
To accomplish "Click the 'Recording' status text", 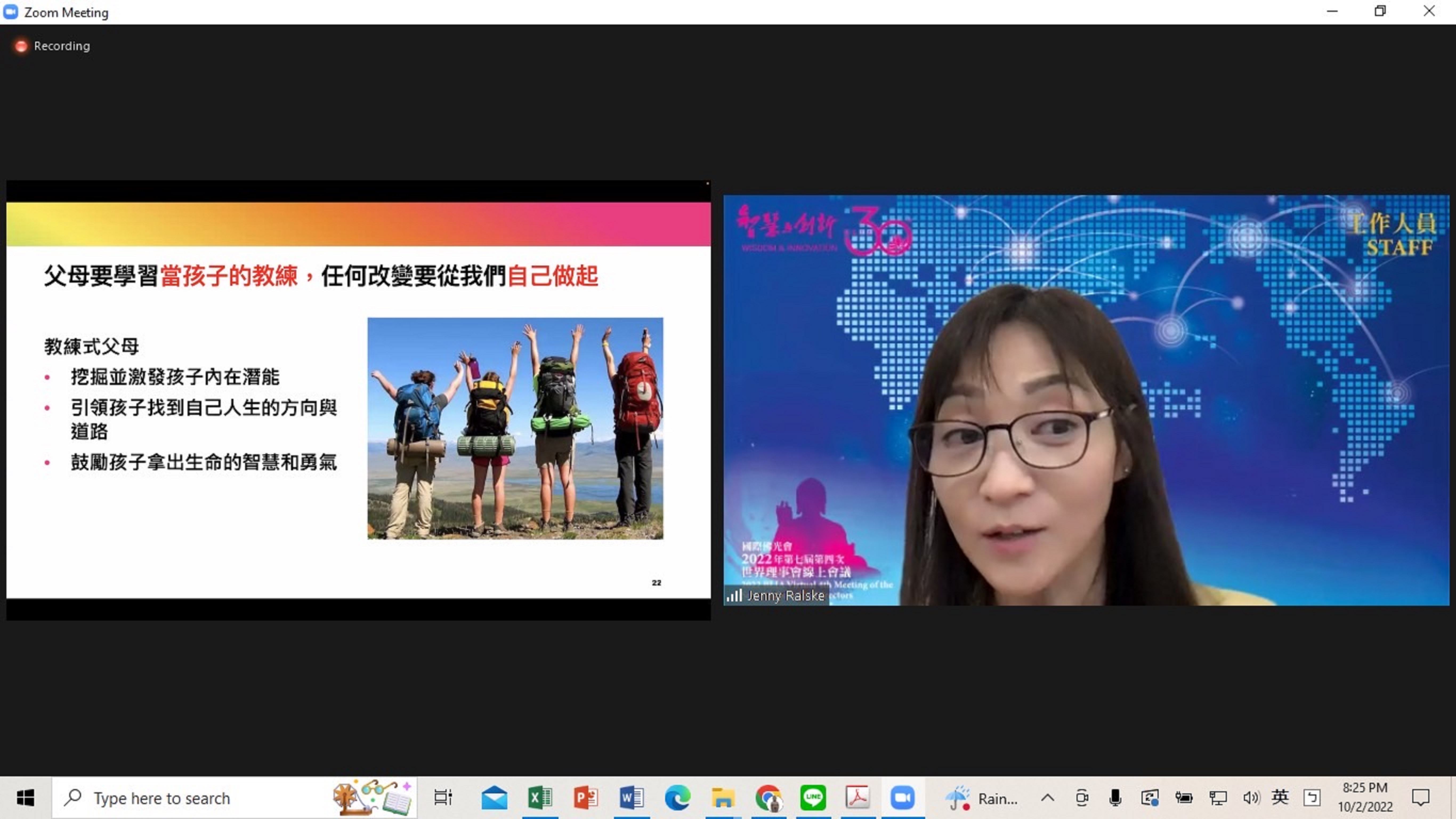I will (62, 46).
